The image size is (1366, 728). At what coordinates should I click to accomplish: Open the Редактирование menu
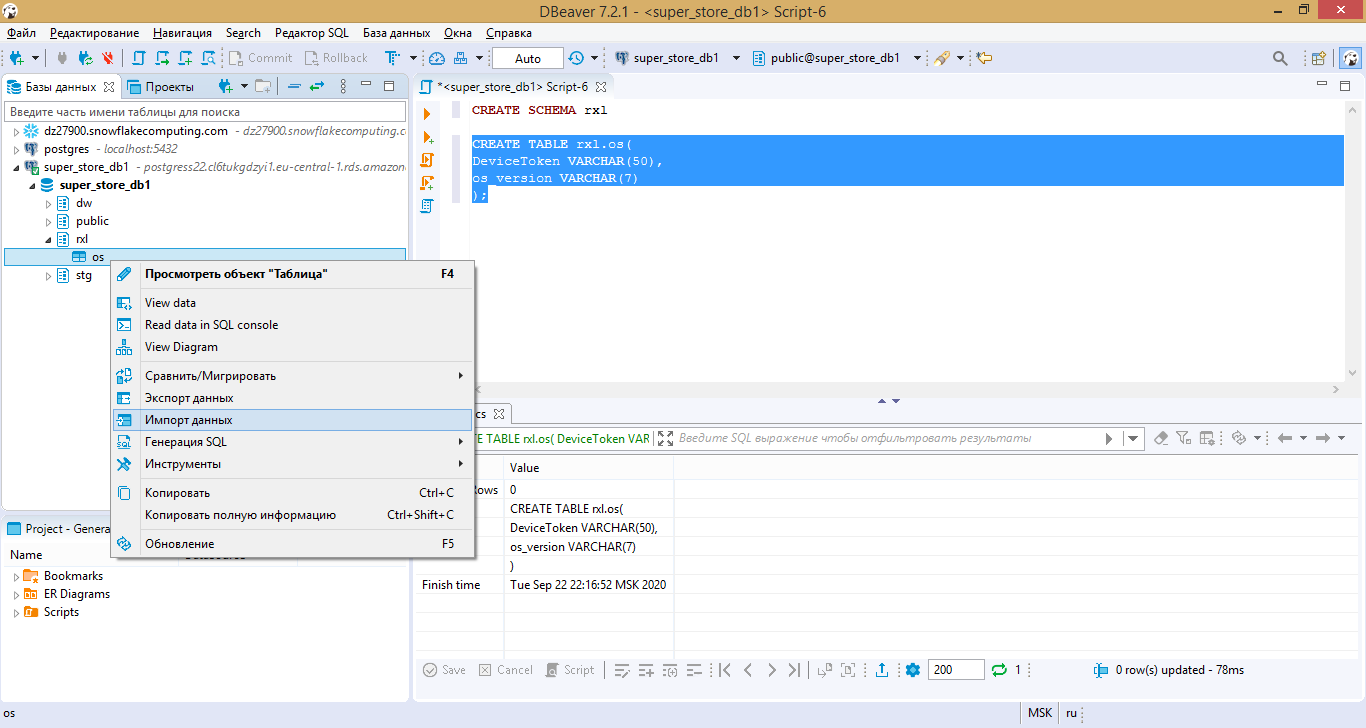(95, 33)
